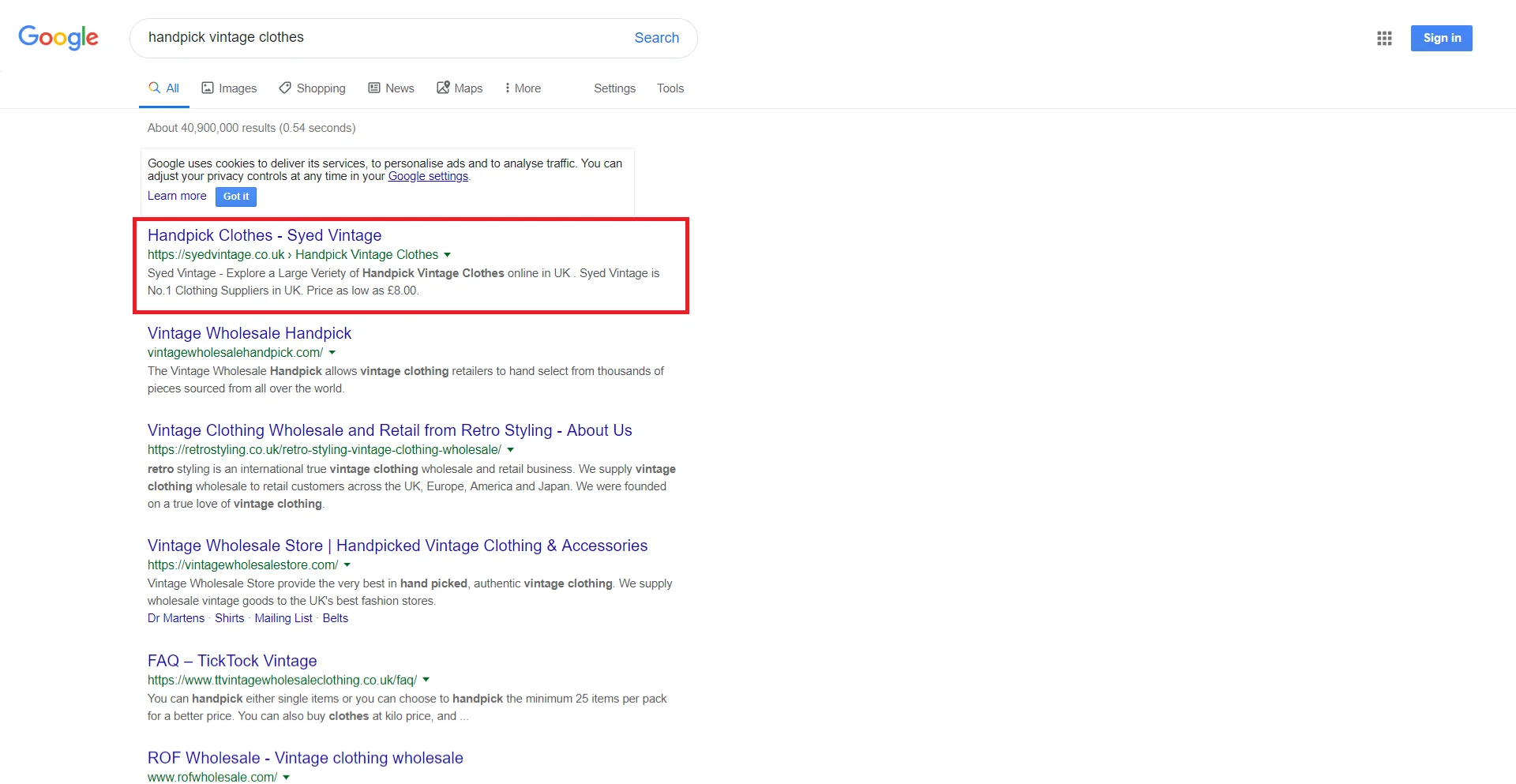The image size is (1516, 784).
Task: Switch to the Images tab
Action: (x=229, y=88)
